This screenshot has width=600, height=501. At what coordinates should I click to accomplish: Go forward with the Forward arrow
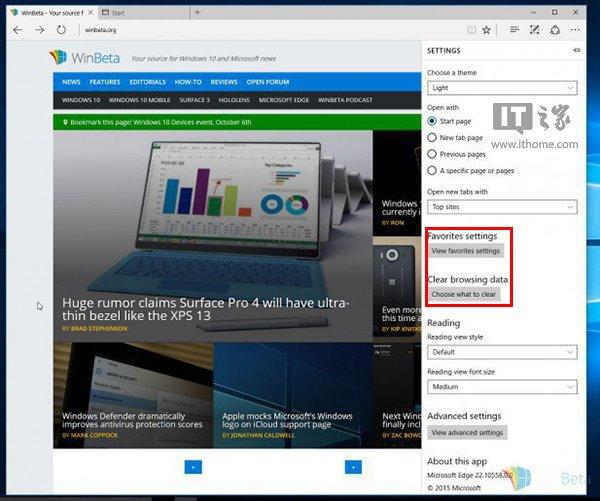39,30
